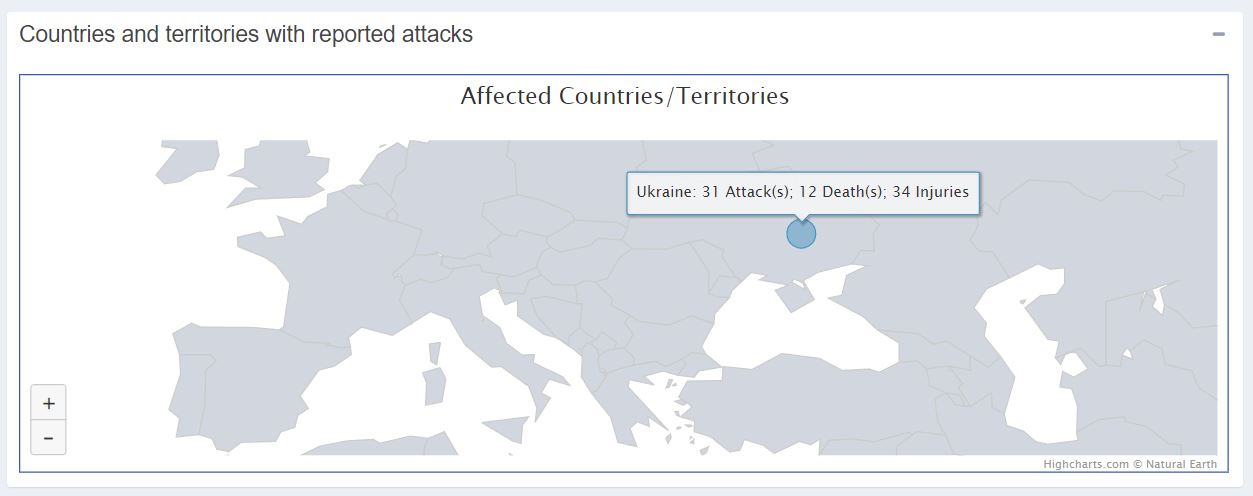This screenshot has height=496, width=1253.
Task: Zoom in on the map
Action: [48, 403]
